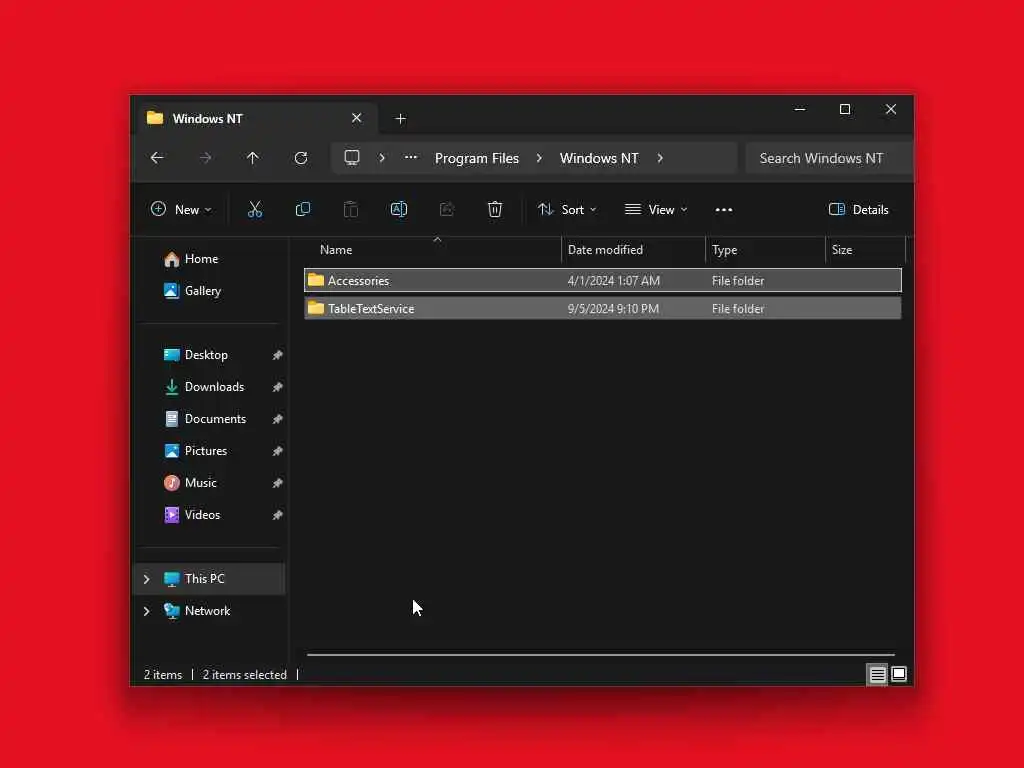Click the pin icon beside Music
Image resolution: width=1024 pixels, height=768 pixels.
click(x=278, y=483)
